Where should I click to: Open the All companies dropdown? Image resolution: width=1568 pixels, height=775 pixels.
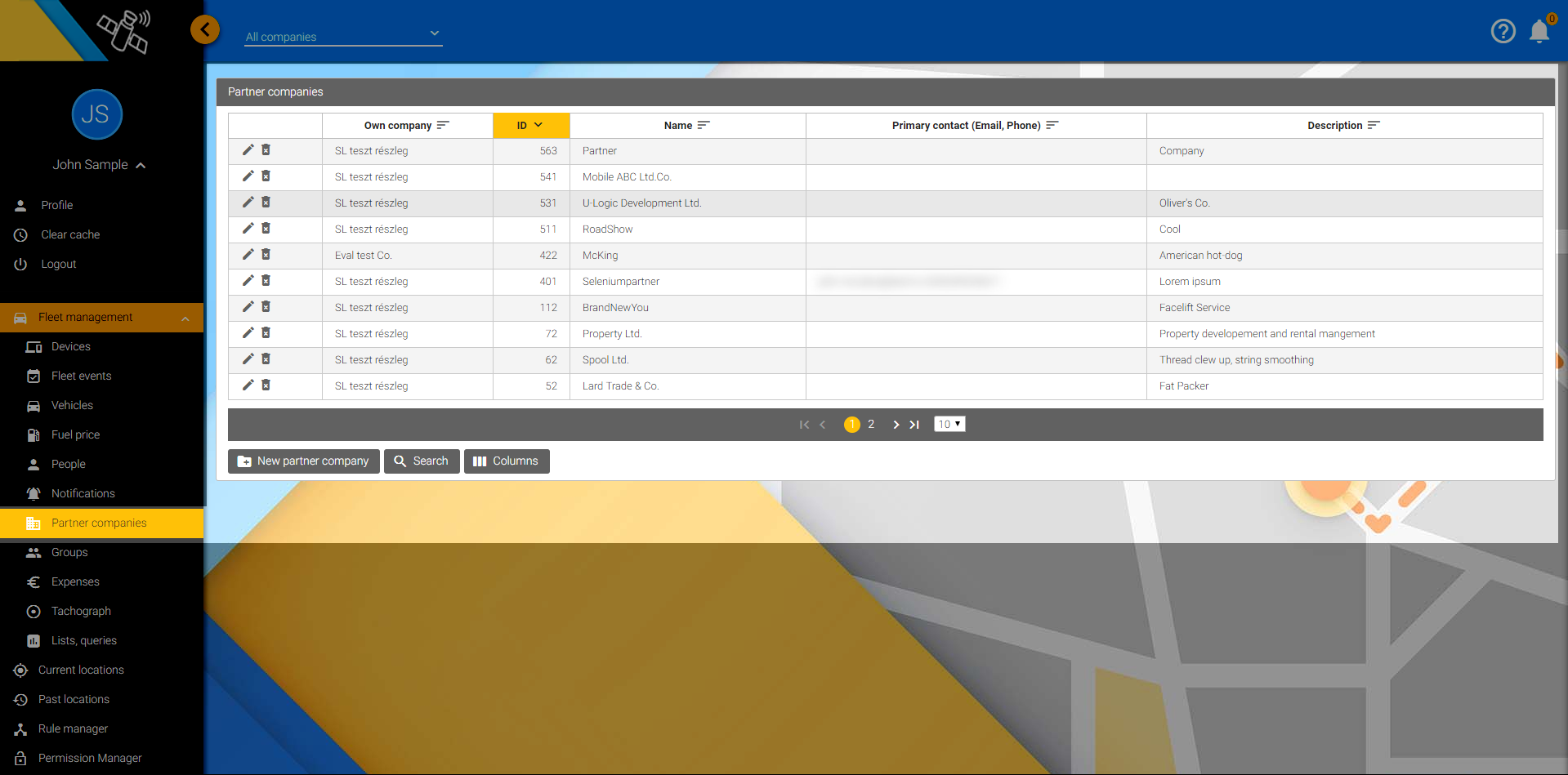coord(343,36)
